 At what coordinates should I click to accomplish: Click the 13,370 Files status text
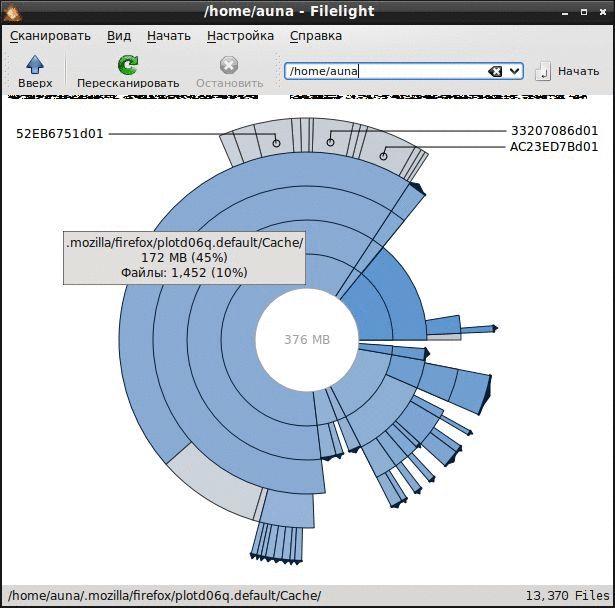(568, 595)
